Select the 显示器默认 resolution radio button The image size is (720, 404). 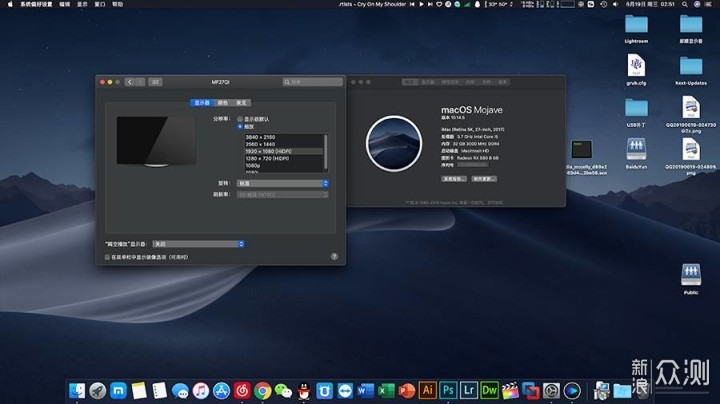[239, 118]
